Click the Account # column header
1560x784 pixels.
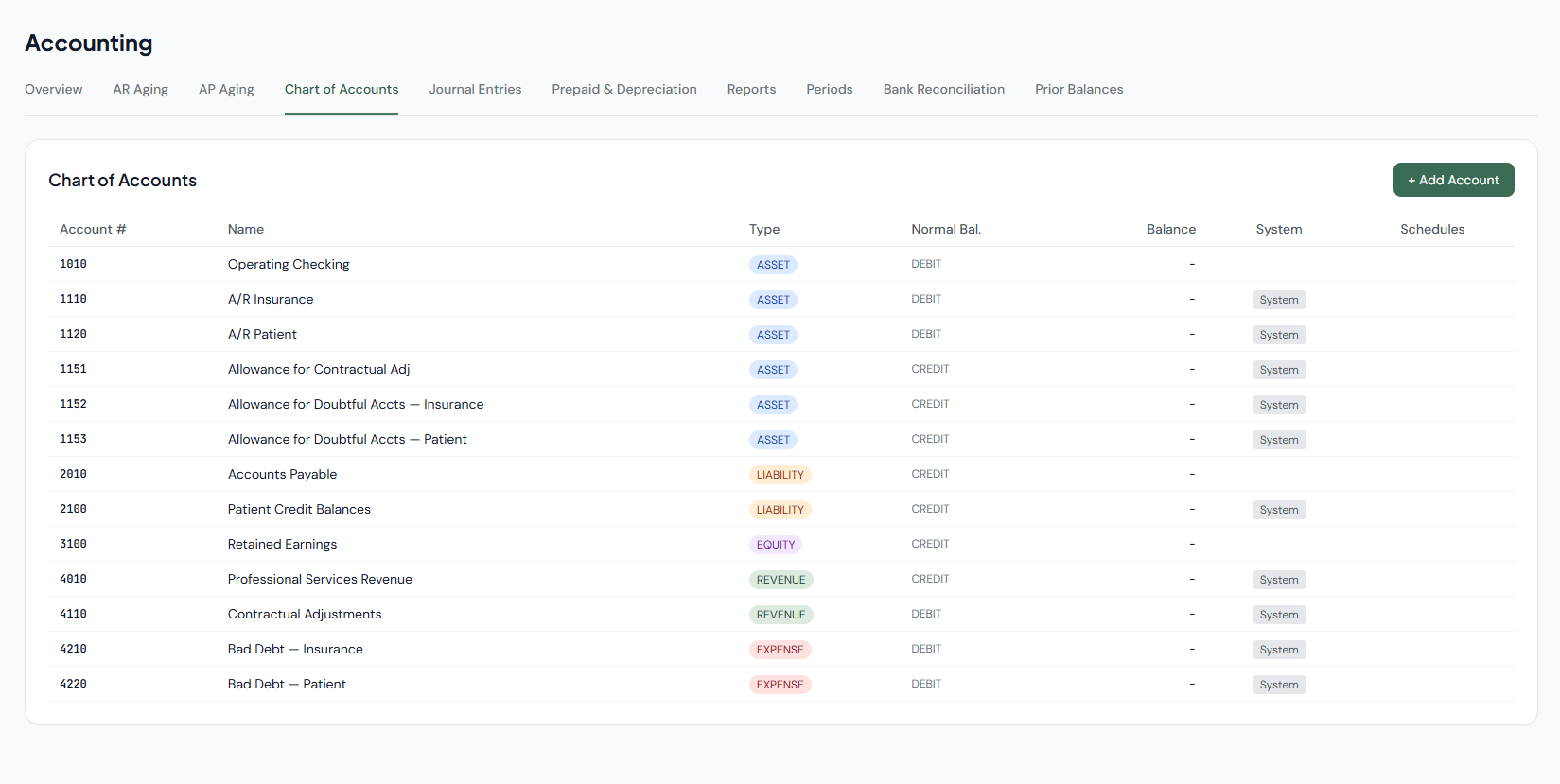coord(93,229)
